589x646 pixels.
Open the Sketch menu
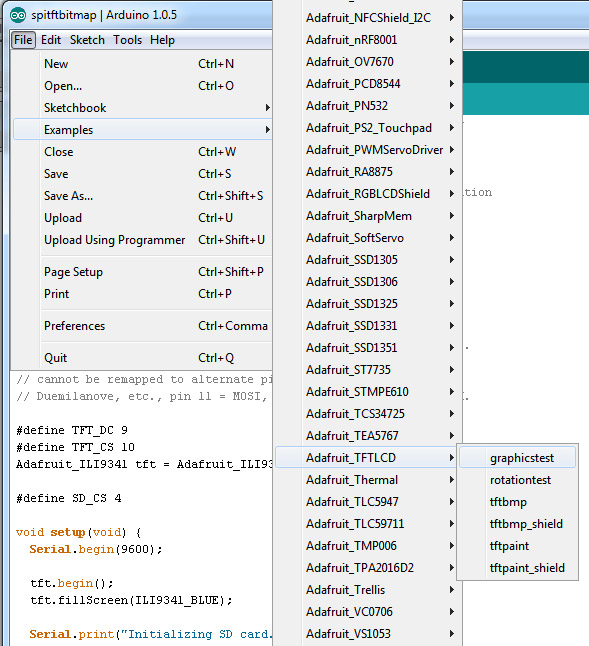click(87, 40)
